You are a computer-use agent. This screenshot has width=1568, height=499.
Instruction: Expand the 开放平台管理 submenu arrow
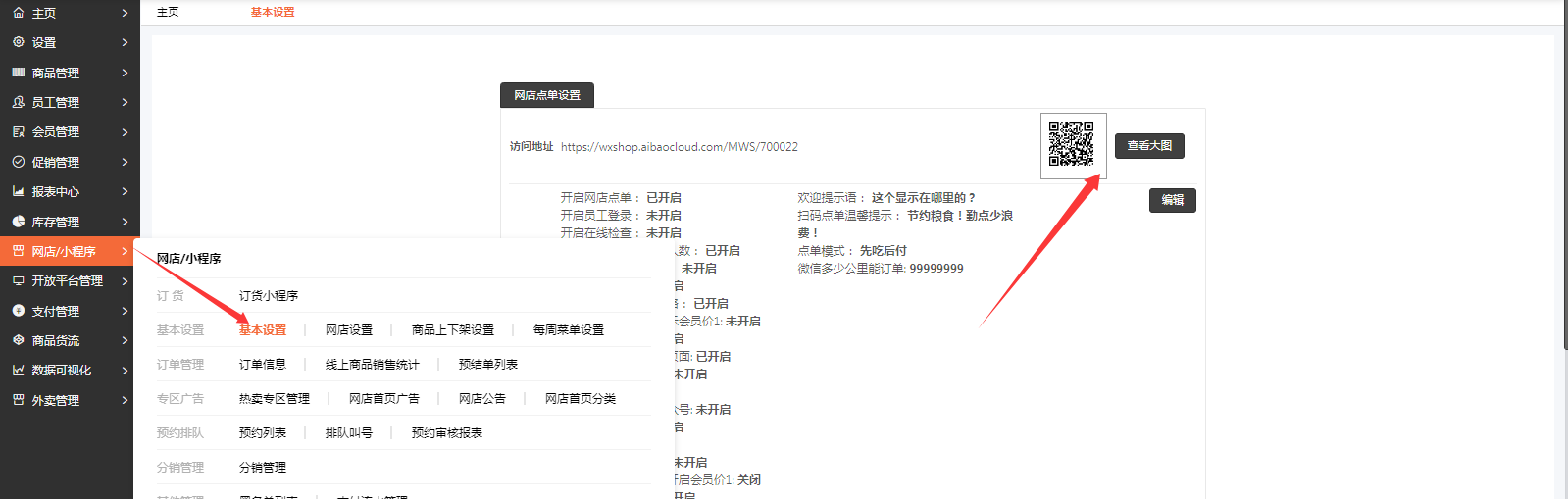tap(125, 281)
